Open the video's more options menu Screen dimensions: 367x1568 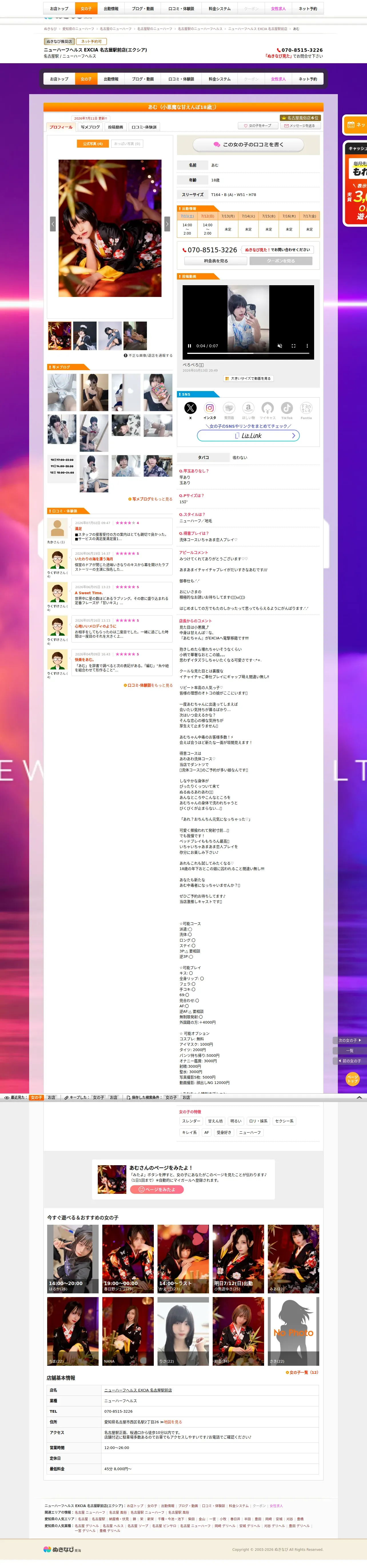coord(307,346)
